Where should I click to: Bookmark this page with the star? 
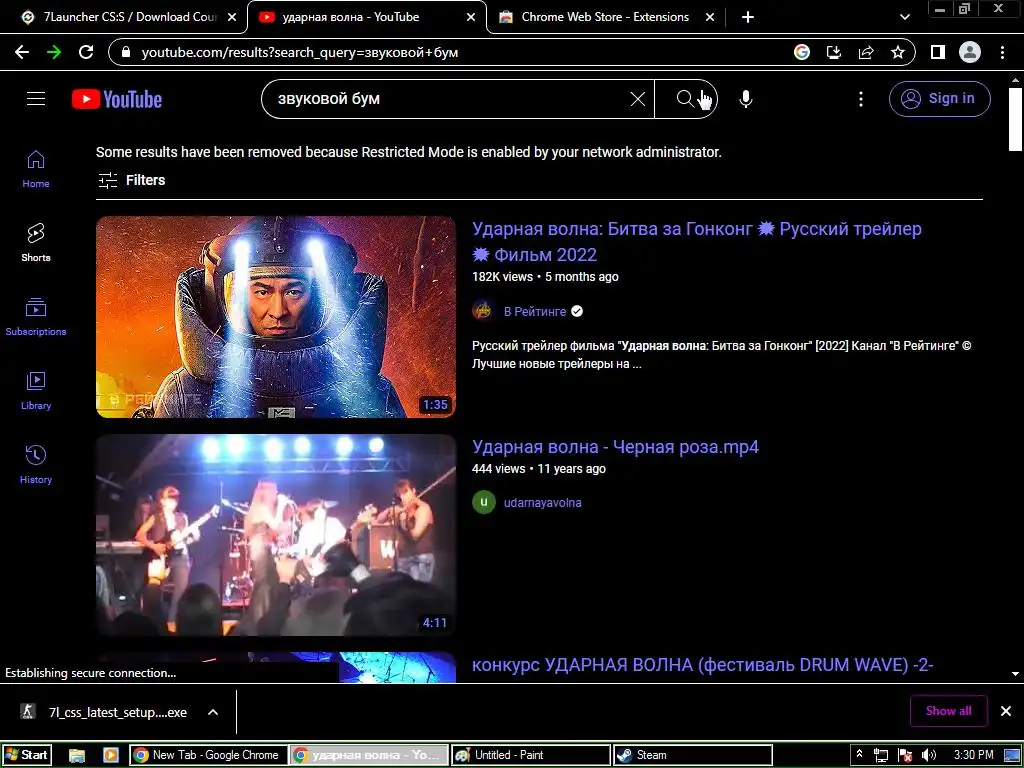click(898, 52)
